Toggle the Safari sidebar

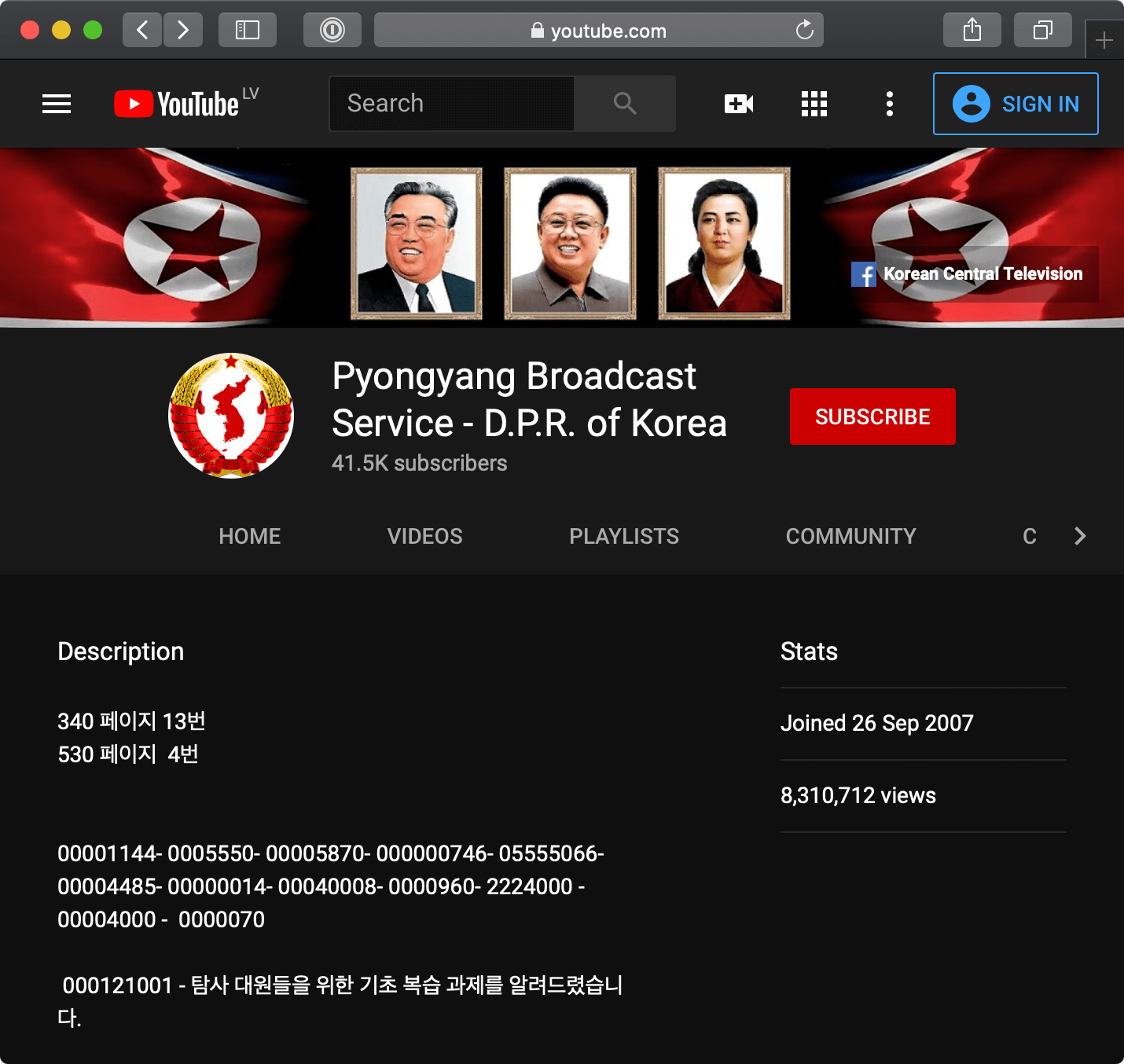(x=248, y=31)
